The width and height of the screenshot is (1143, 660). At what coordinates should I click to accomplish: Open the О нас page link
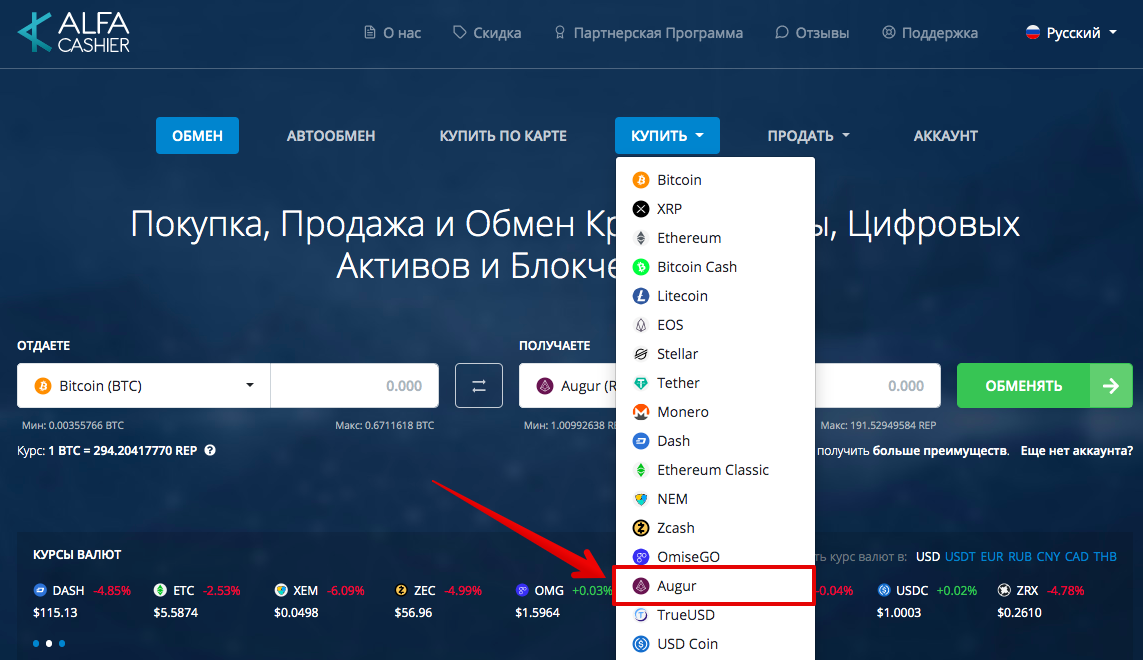(x=393, y=33)
